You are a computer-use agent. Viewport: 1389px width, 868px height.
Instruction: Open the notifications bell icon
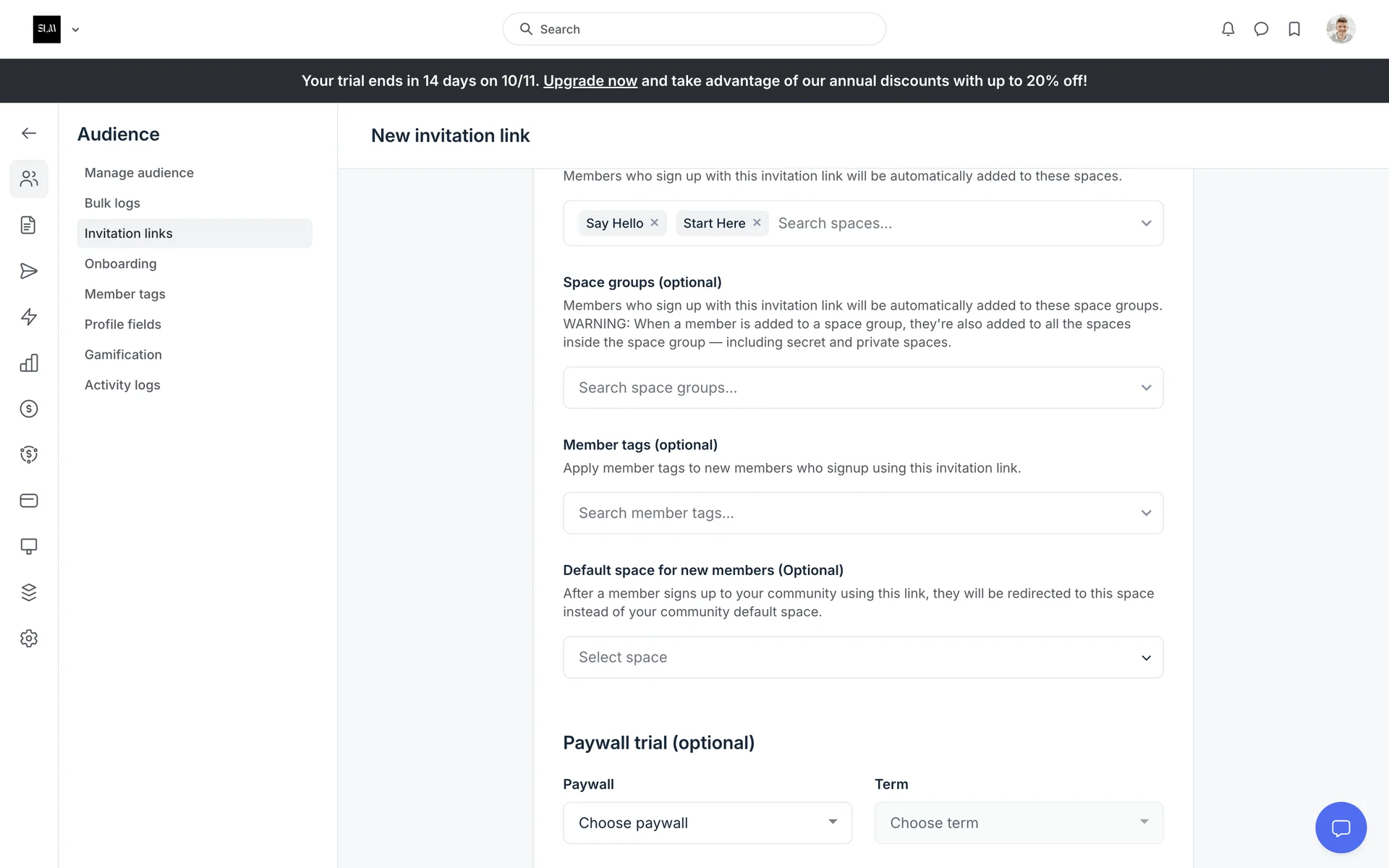(x=1228, y=29)
